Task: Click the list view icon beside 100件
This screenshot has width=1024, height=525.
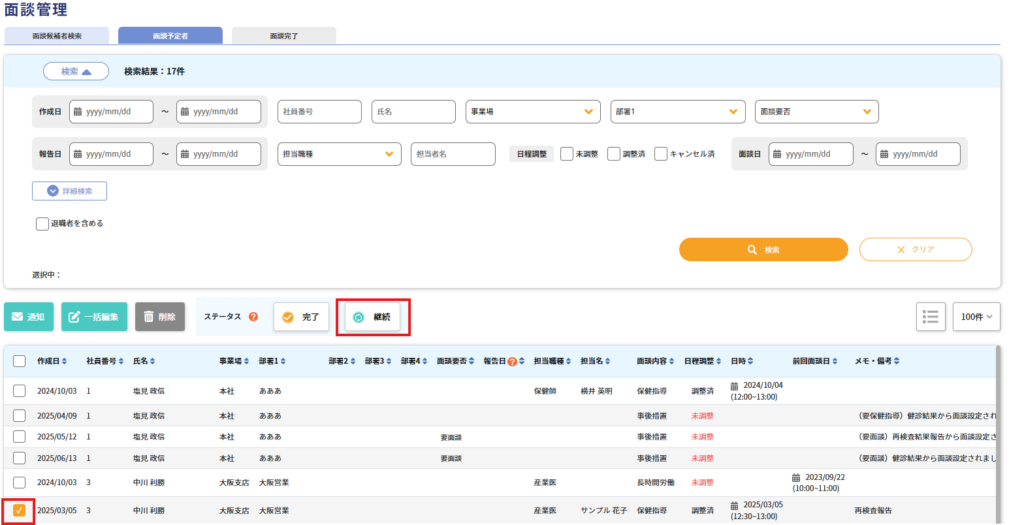Action: point(930,316)
